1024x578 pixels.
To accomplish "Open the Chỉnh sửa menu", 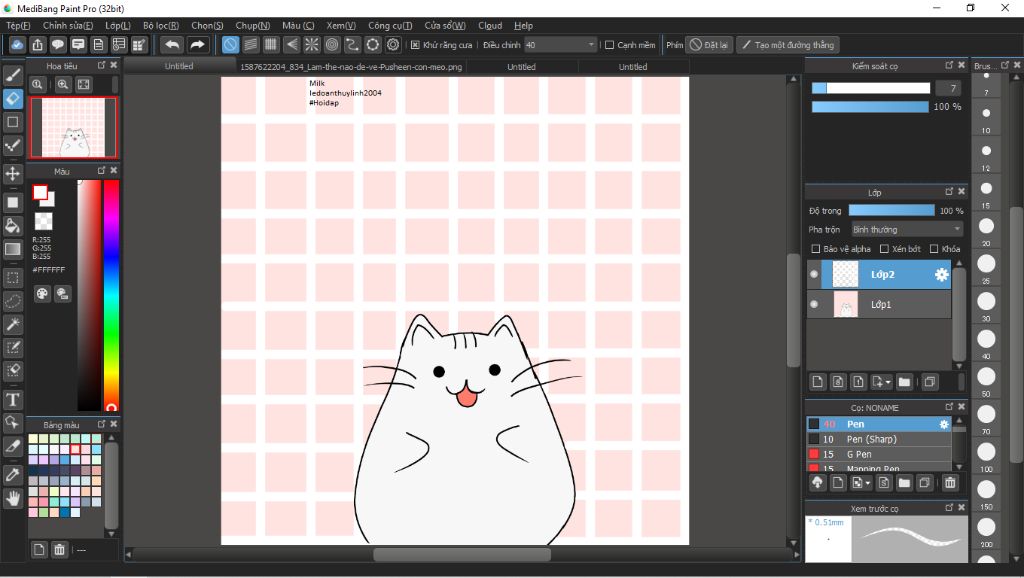I will point(68,25).
